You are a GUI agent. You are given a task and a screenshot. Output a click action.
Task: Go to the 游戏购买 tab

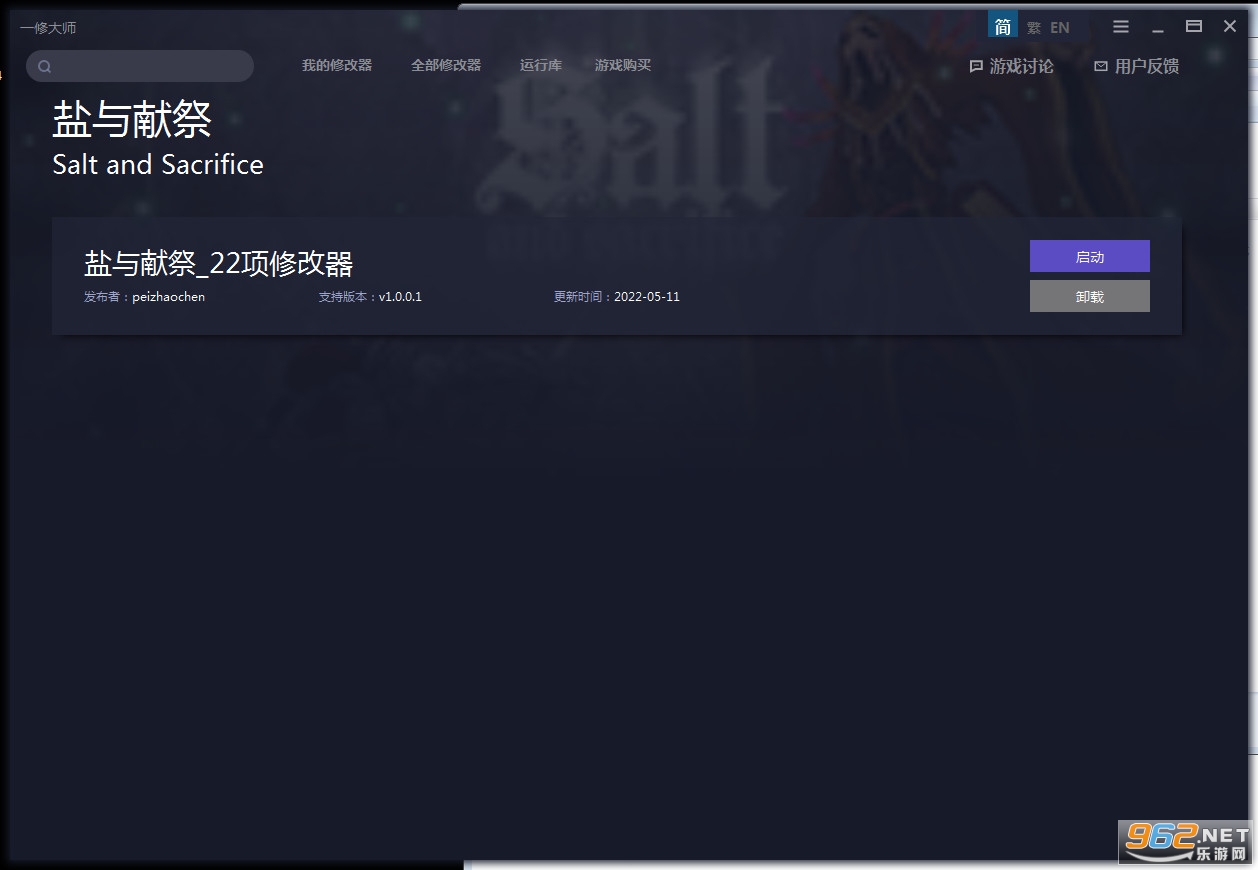(x=623, y=65)
